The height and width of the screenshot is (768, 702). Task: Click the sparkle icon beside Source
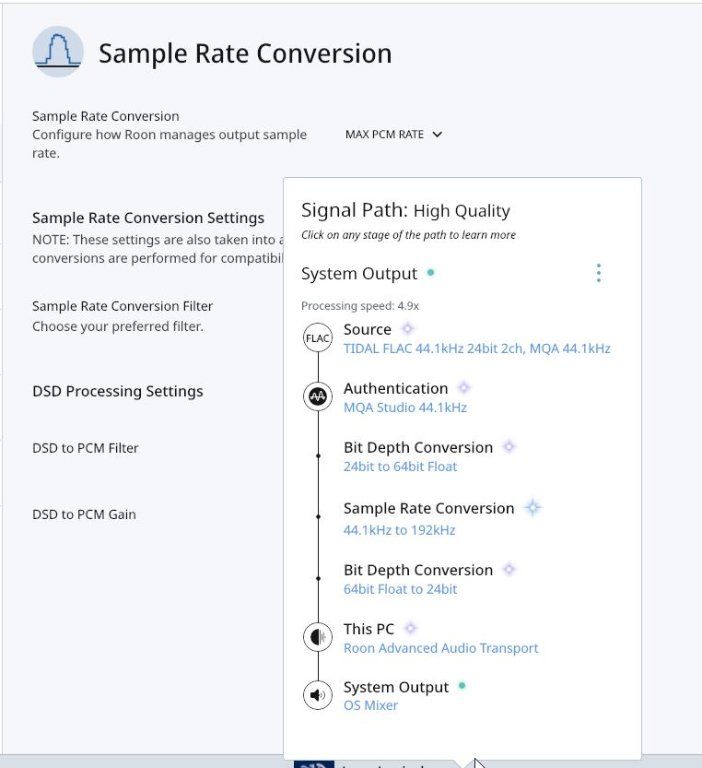(x=408, y=329)
